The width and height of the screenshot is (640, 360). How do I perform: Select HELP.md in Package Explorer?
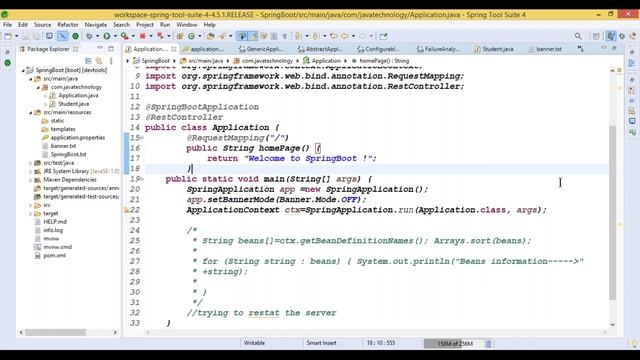(55, 222)
